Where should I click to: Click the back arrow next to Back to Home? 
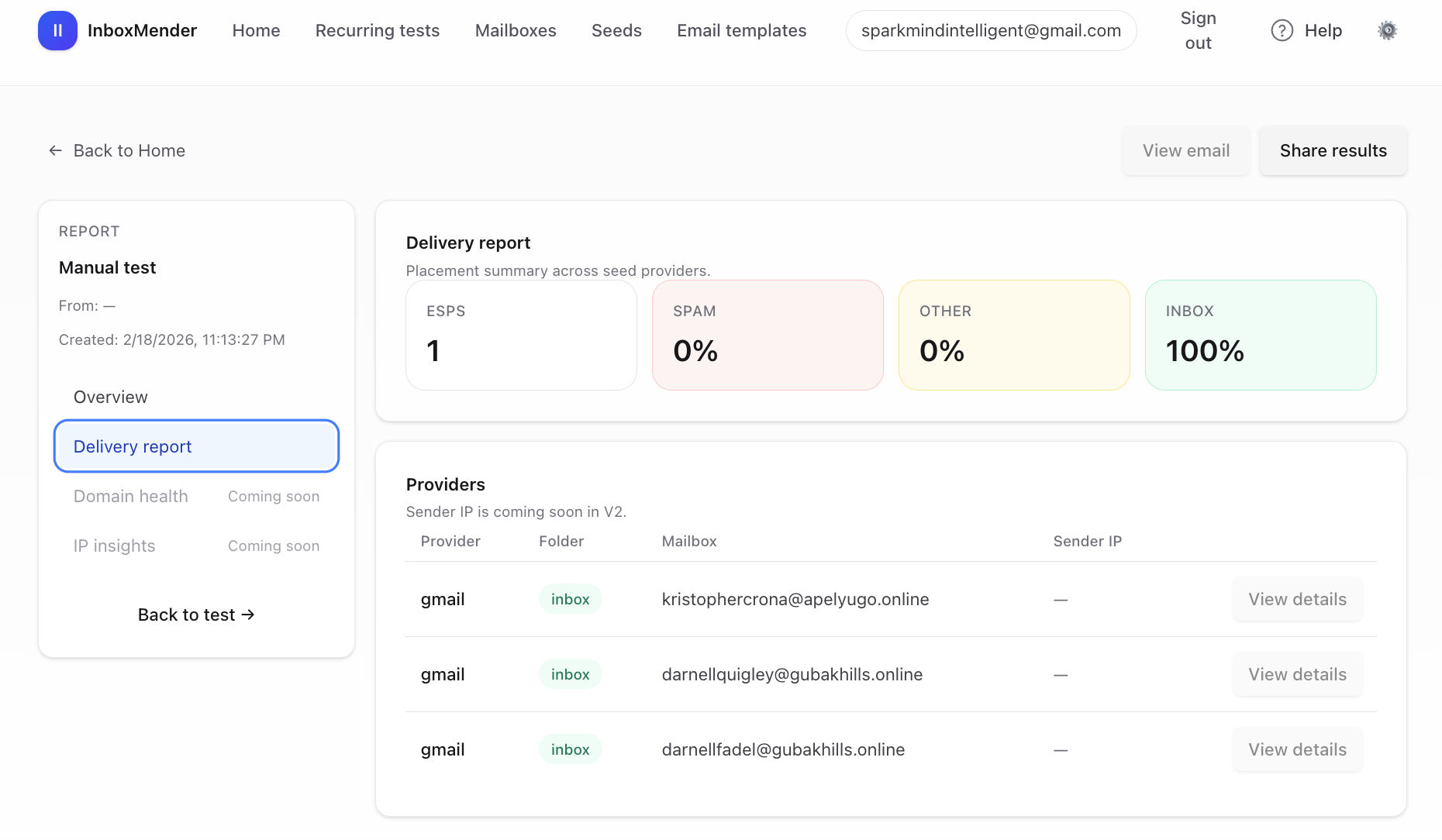pos(54,150)
